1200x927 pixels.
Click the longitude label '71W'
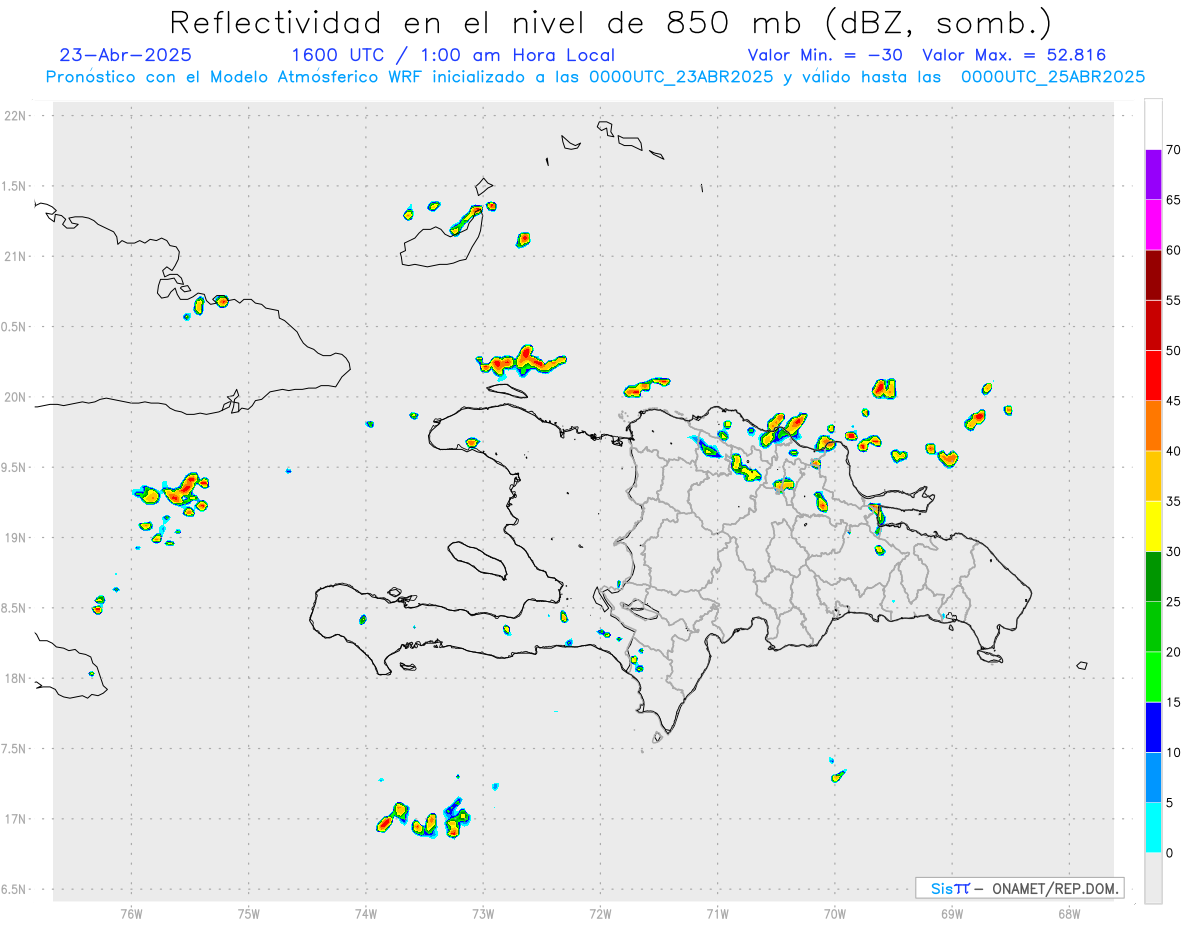click(717, 914)
